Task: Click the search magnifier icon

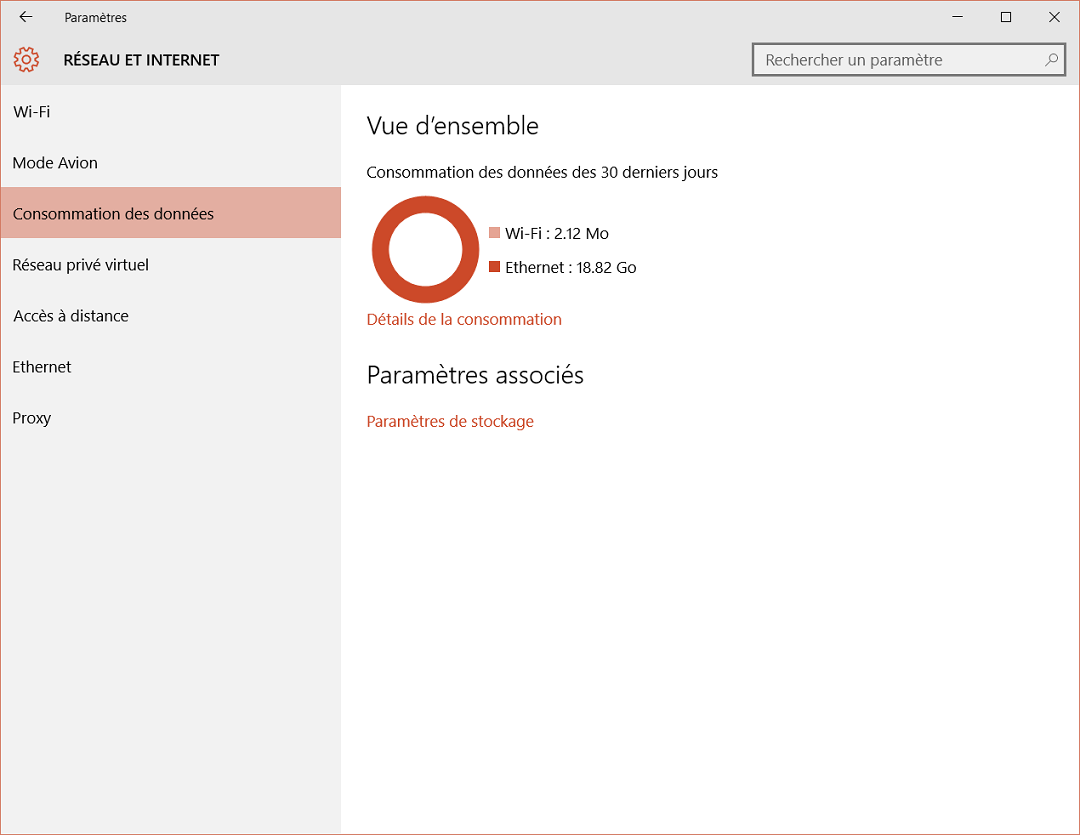Action: [x=1051, y=60]
